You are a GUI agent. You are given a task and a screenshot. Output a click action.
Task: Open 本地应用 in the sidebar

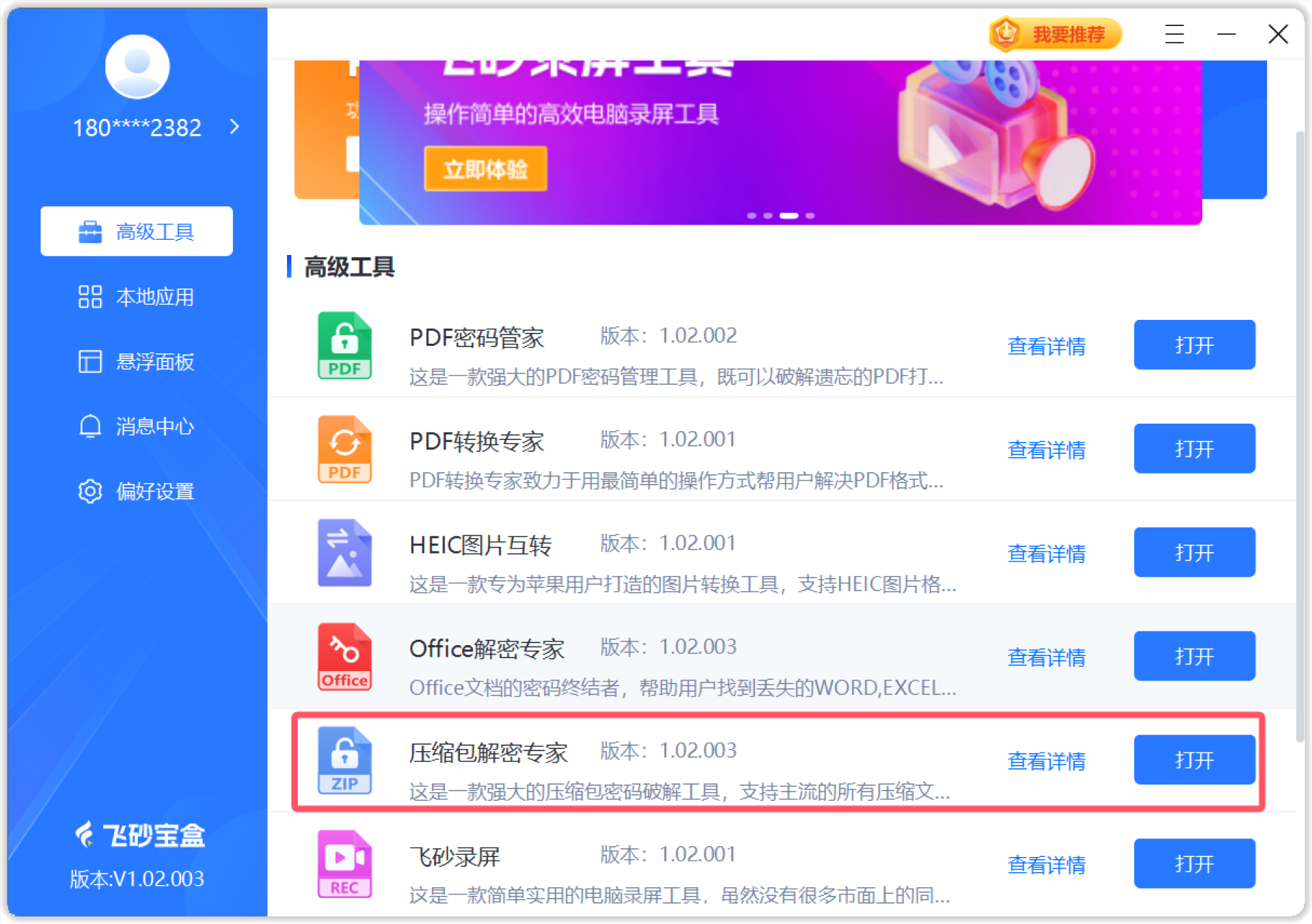[137, 297]
